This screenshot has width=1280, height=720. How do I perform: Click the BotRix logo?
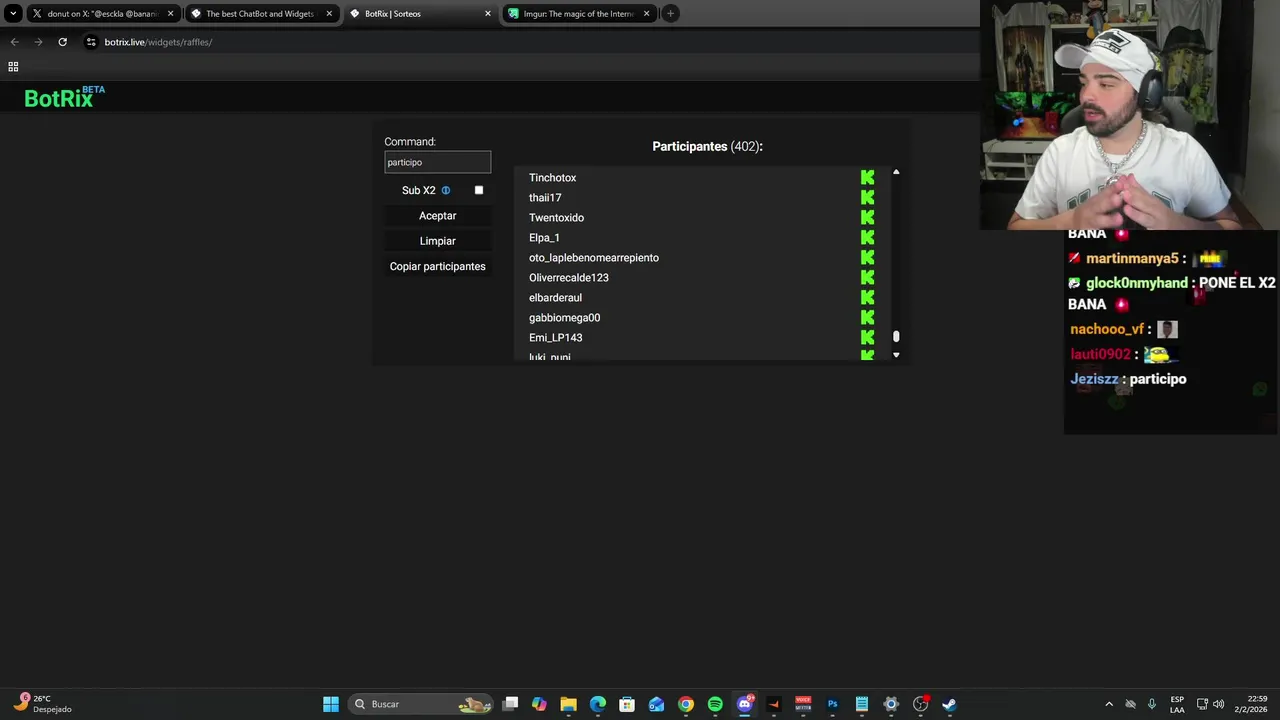(64, 97)
